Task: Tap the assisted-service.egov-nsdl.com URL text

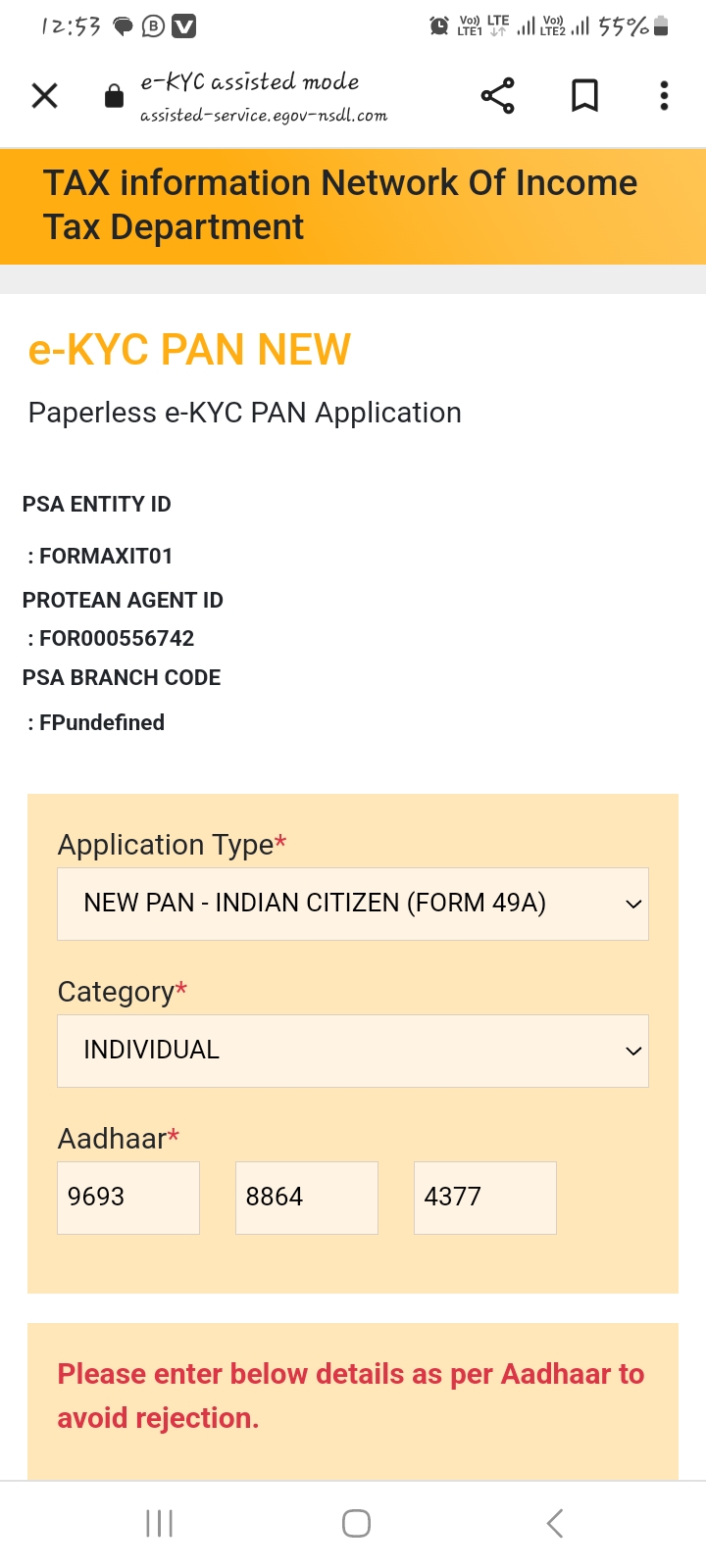Action: [264, 116]
